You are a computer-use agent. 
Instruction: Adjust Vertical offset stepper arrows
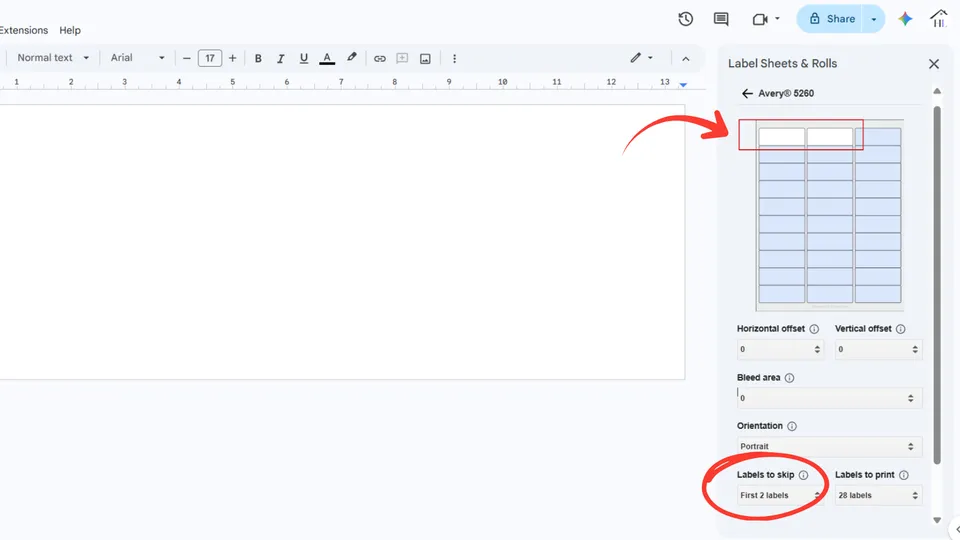pyautogui.click(x=915, y=349)
